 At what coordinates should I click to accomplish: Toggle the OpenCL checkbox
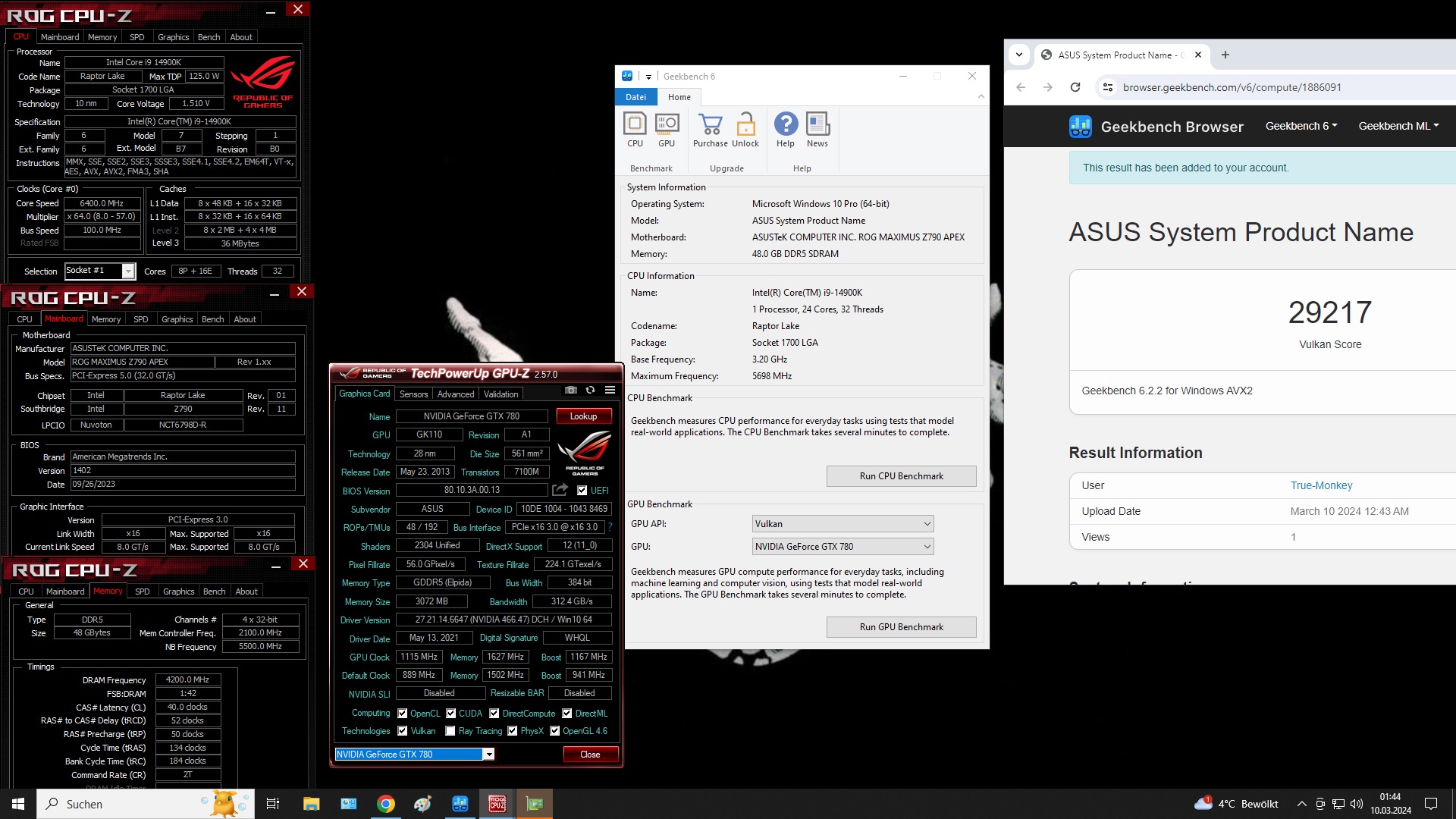(x=402, y=714)
